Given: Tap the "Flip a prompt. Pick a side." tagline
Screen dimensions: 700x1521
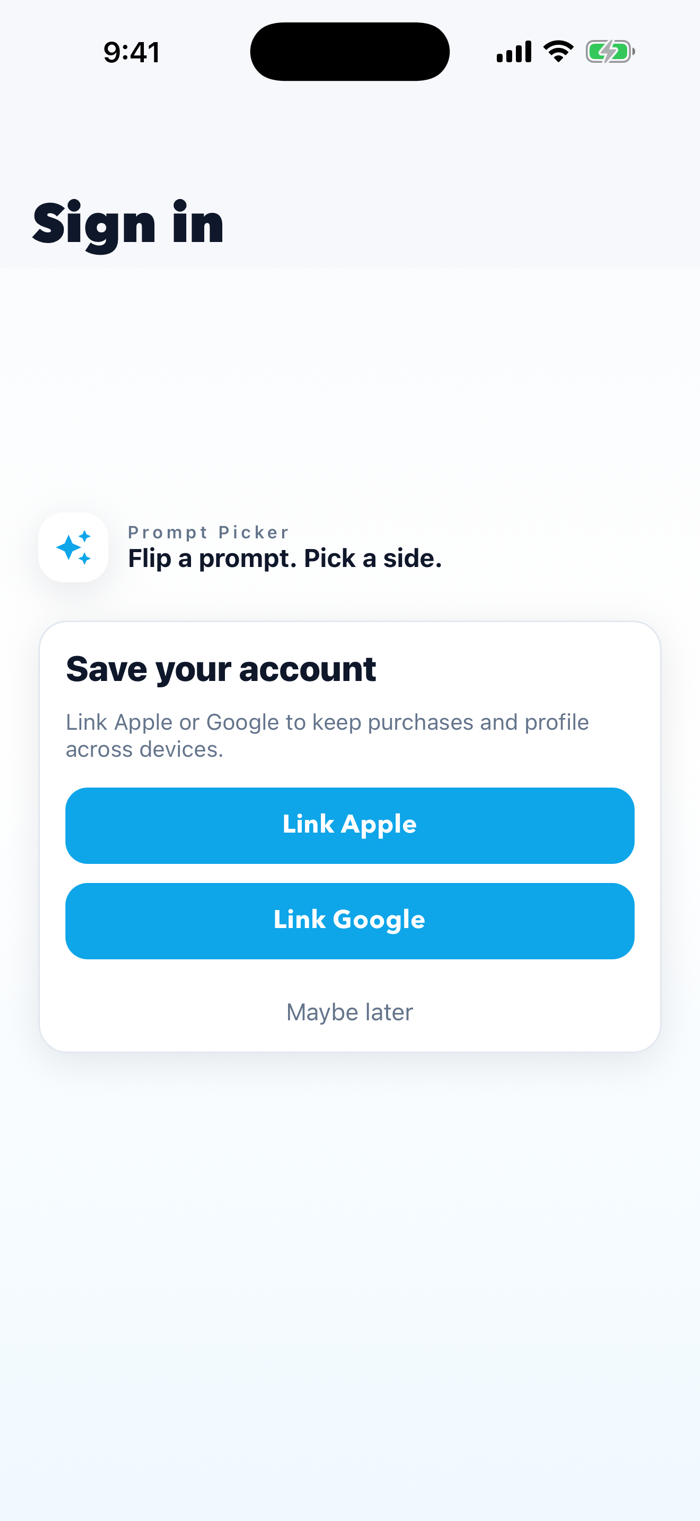Looking at the screenshot, I should point(285,559).
